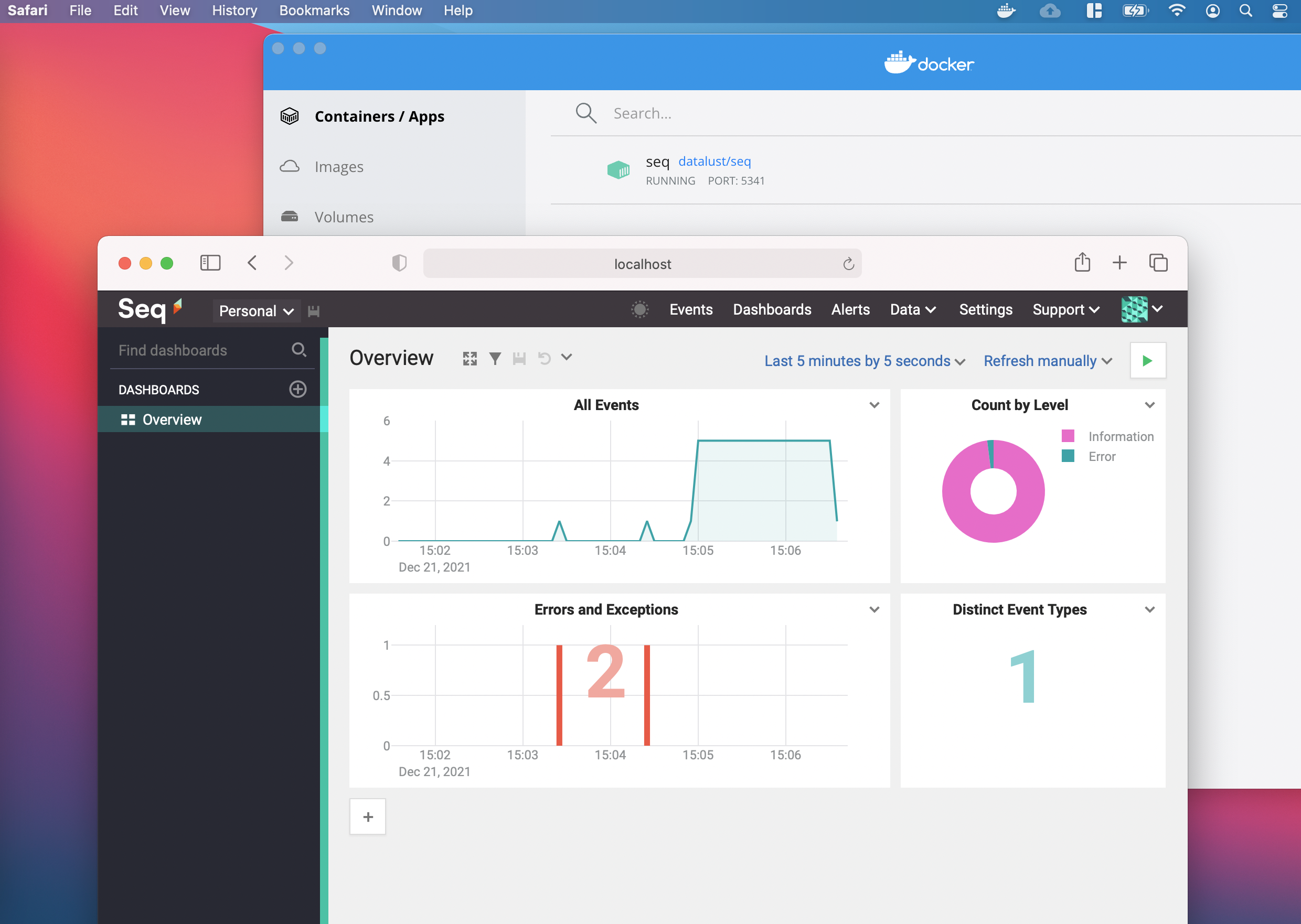Open the Refresh manually dropdown
This screenshot has height=924, width=1301.
[1048, 361]
